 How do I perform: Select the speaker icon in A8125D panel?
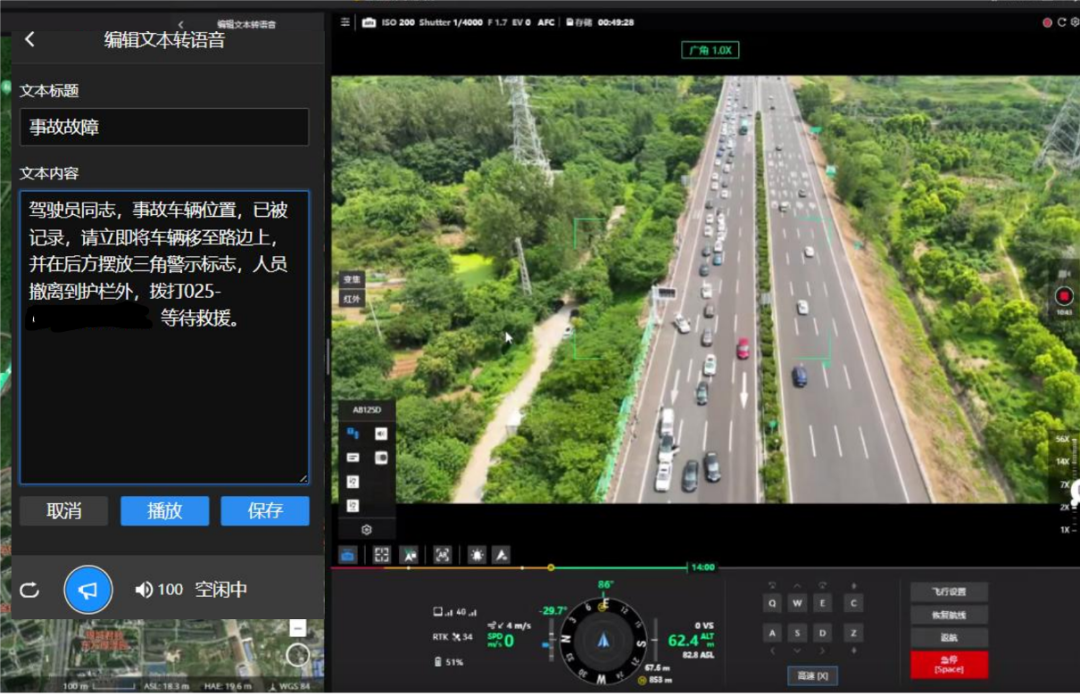tap(381, 433)
